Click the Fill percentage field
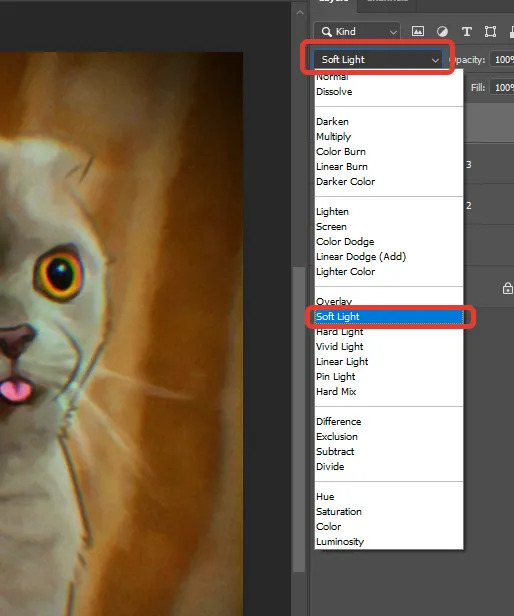514x616 pixels. click(502, 87)
